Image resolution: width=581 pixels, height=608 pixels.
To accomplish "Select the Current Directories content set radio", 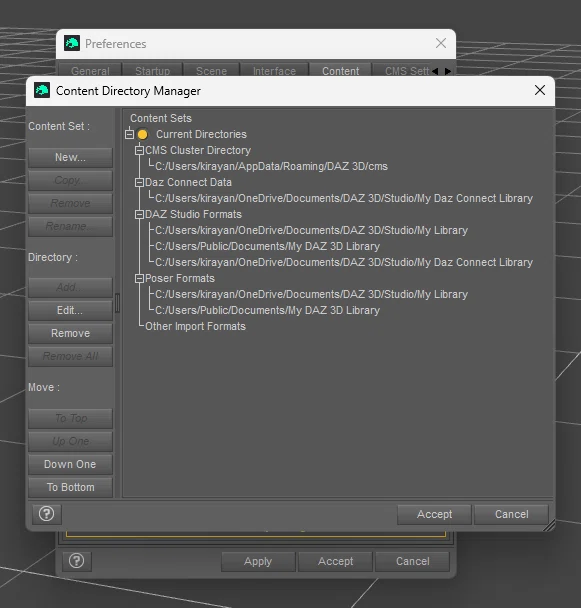I will tap(142, 134).
